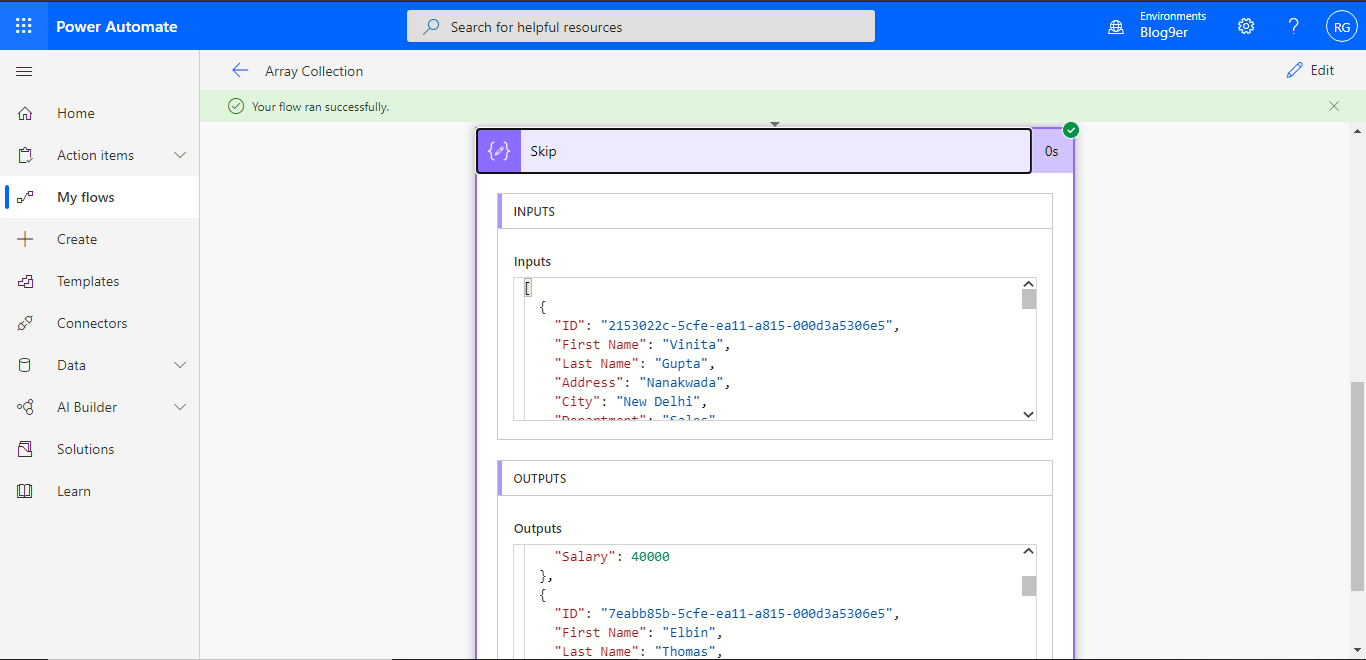This screenshot has height=660, width=1366.
Task: Click the settings gear icon
Action: [1246, 26]
